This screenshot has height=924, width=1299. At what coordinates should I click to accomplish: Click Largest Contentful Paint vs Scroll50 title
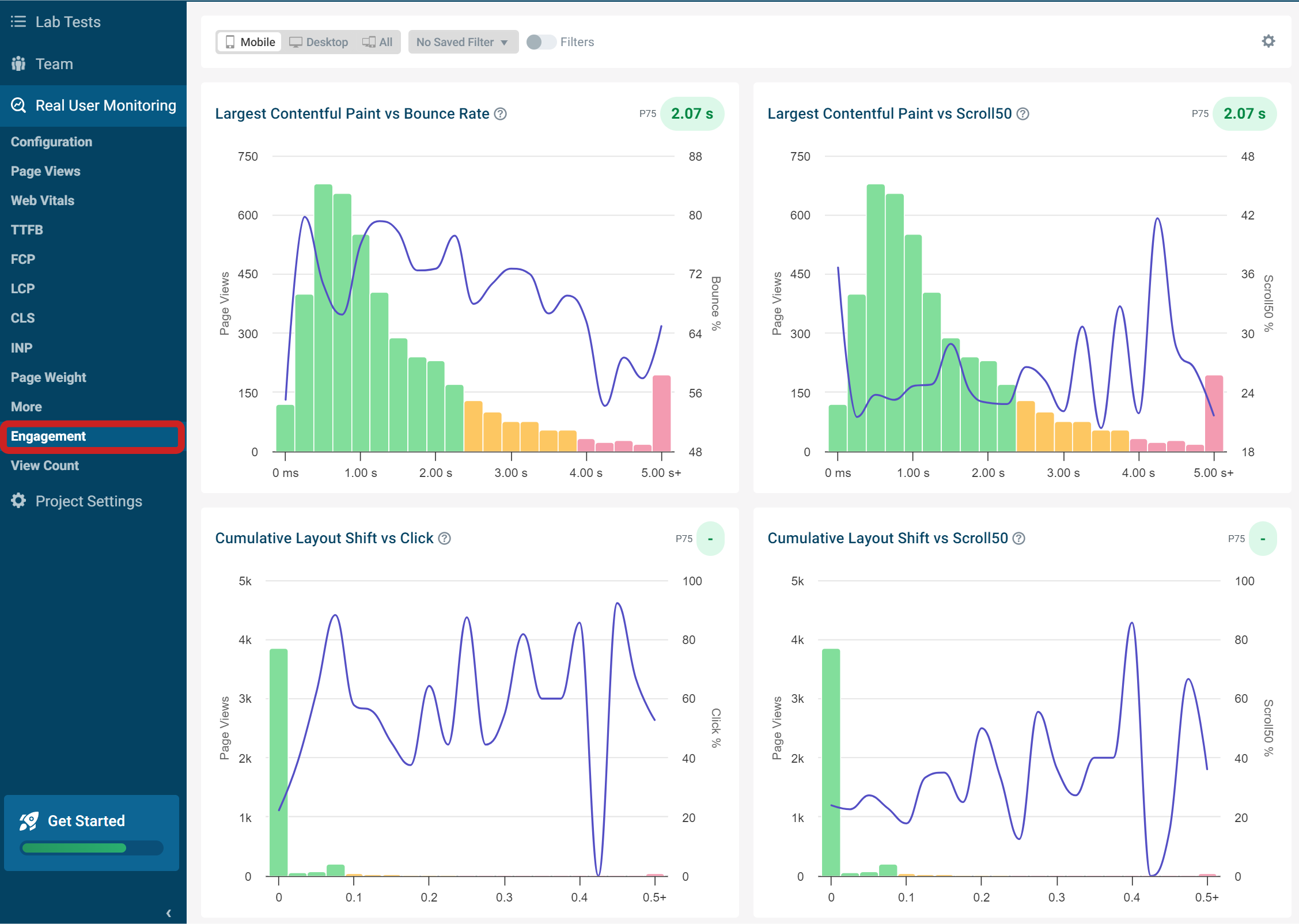point(889,114)
